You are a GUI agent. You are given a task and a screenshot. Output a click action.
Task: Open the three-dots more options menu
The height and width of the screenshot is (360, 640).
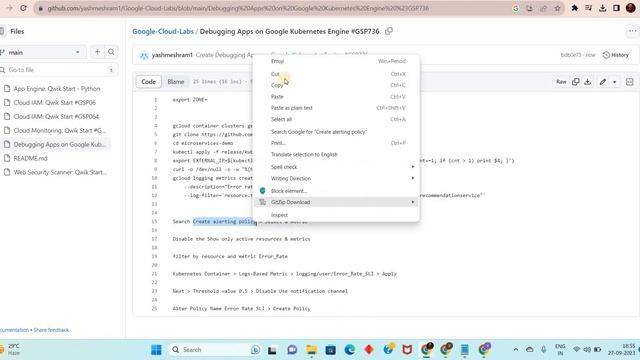(632, 31)
